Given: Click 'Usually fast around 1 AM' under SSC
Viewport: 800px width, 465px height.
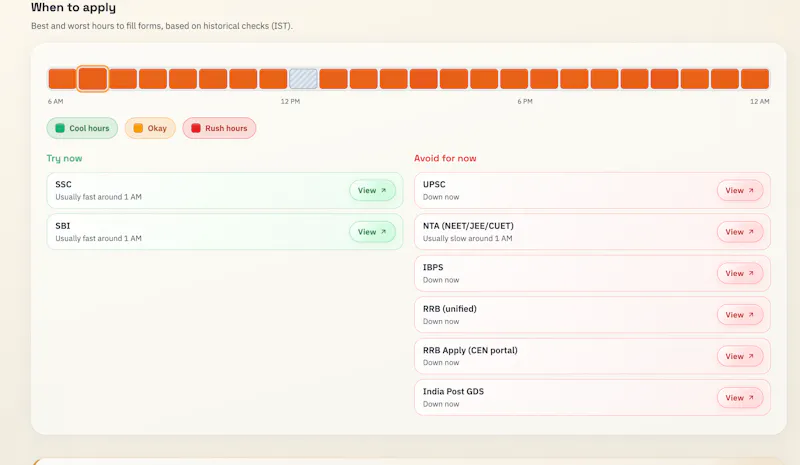Looking at the screenshot, I should coord(98,197).
